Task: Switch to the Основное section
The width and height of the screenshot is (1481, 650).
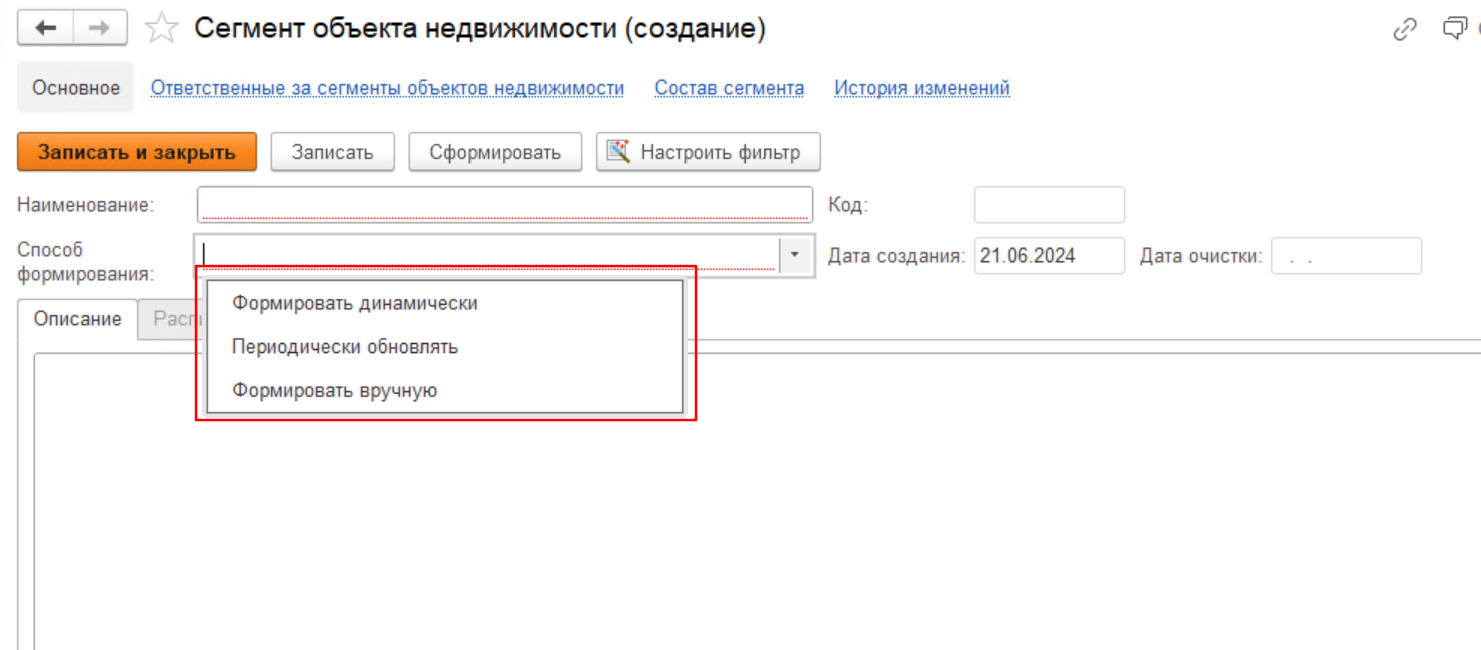Action: [76, 88]
